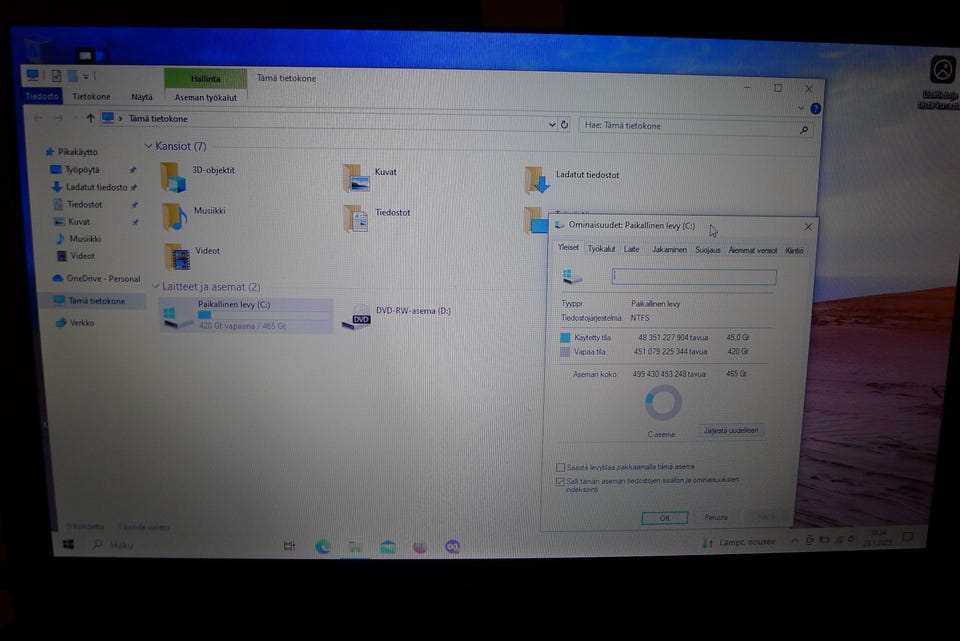Confirm properties dialog with OK

[664, 518]
